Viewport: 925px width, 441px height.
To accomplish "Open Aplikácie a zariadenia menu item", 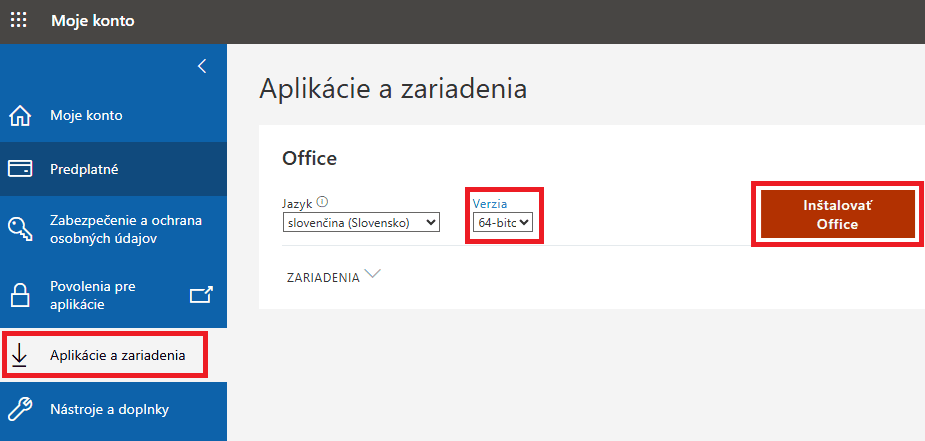I will click(x=118, y=356).
